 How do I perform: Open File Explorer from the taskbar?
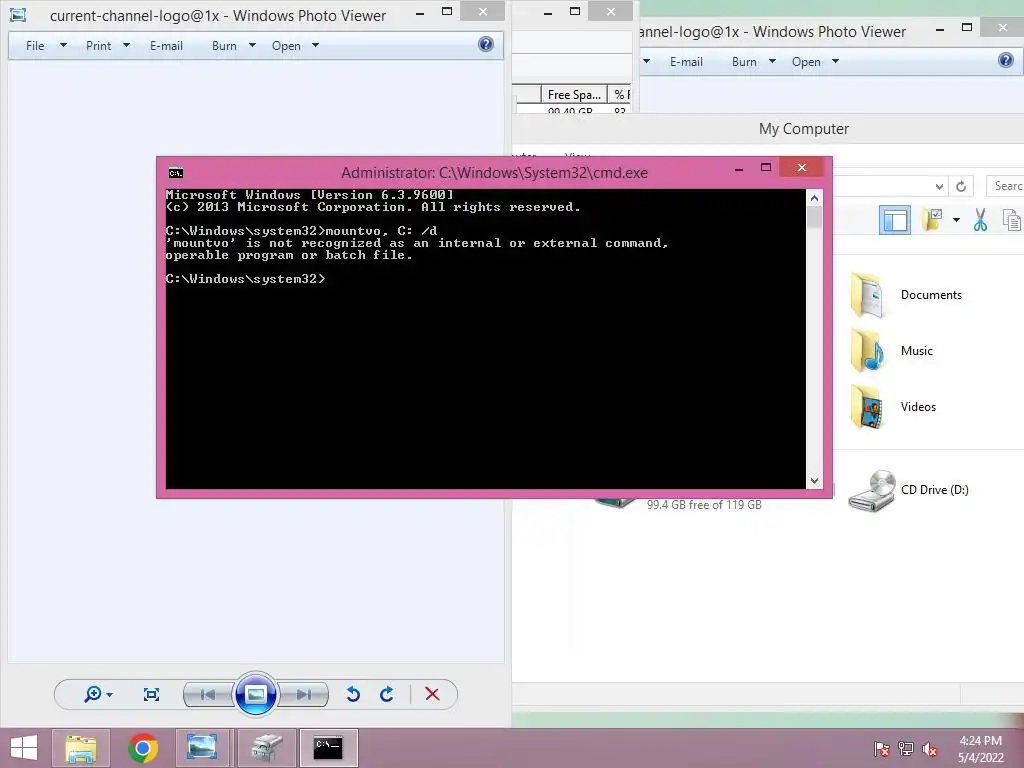tap(80, 748)
